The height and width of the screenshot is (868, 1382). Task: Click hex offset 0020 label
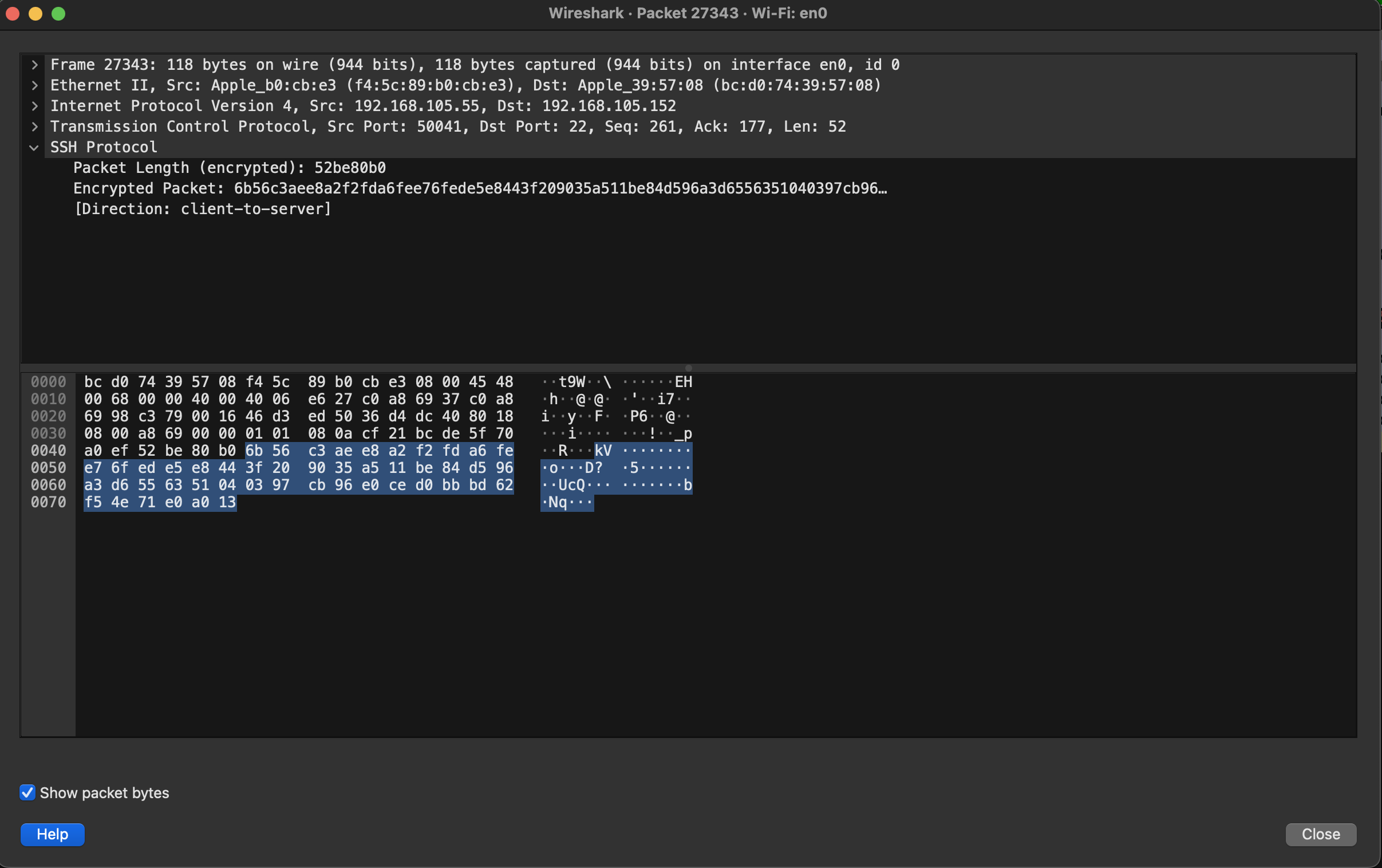[48, 416]
